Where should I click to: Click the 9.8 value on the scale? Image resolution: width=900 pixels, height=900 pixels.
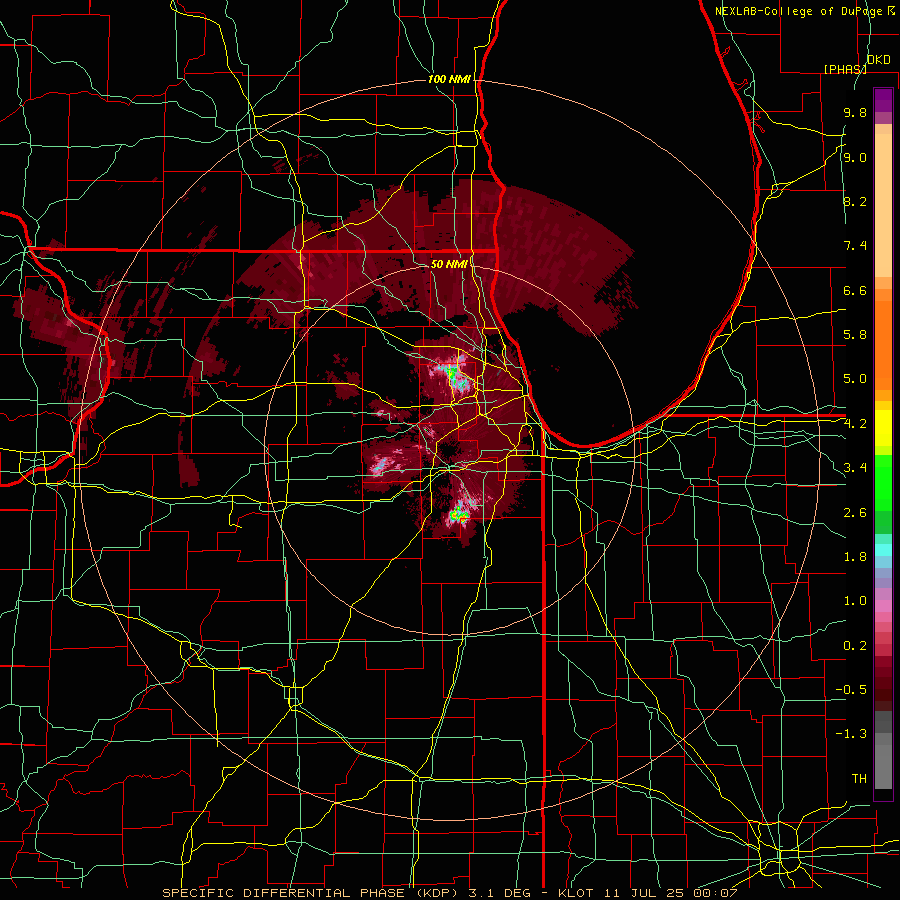[x=855, y=112]
